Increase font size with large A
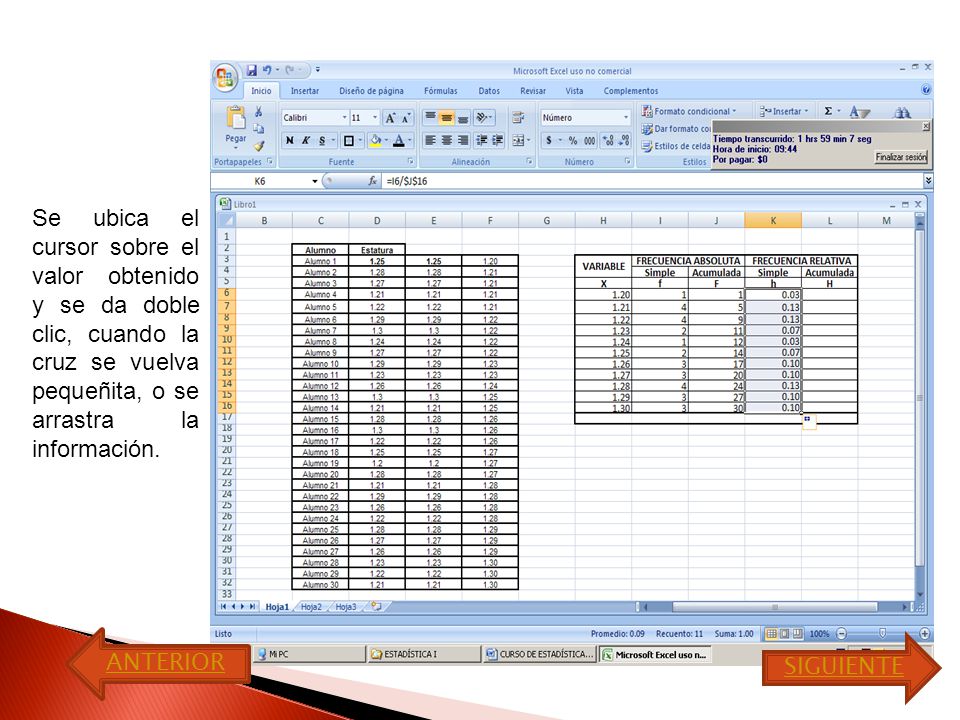The image size is (960, 720). (x=390, y=118)
